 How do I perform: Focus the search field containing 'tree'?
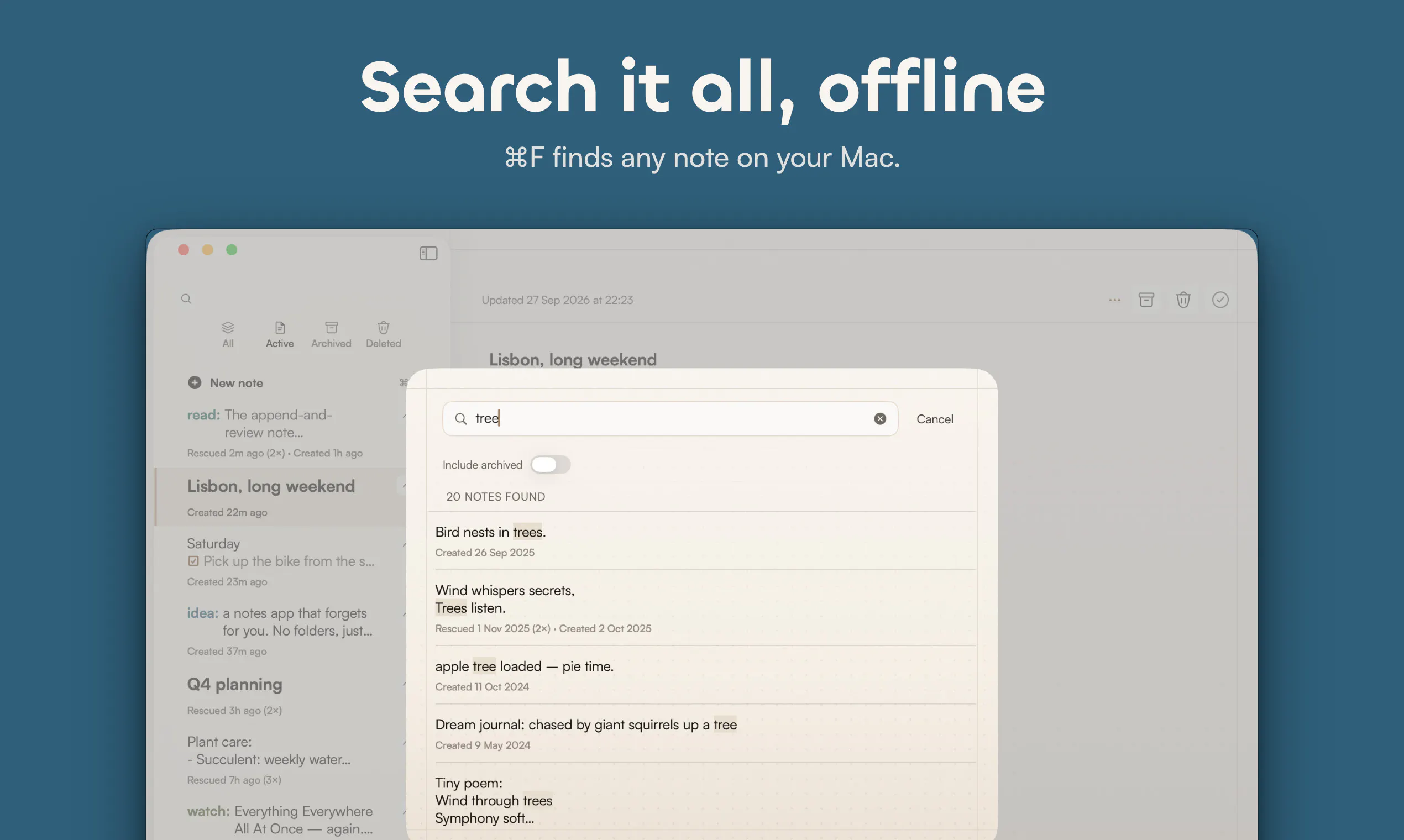point(670,419)
